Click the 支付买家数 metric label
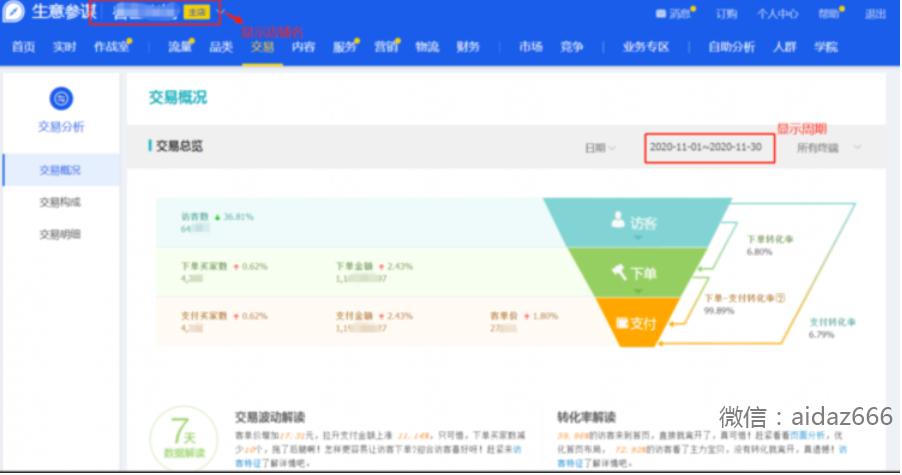The height and width of the screenshot is (475, 902). [204, 316]
